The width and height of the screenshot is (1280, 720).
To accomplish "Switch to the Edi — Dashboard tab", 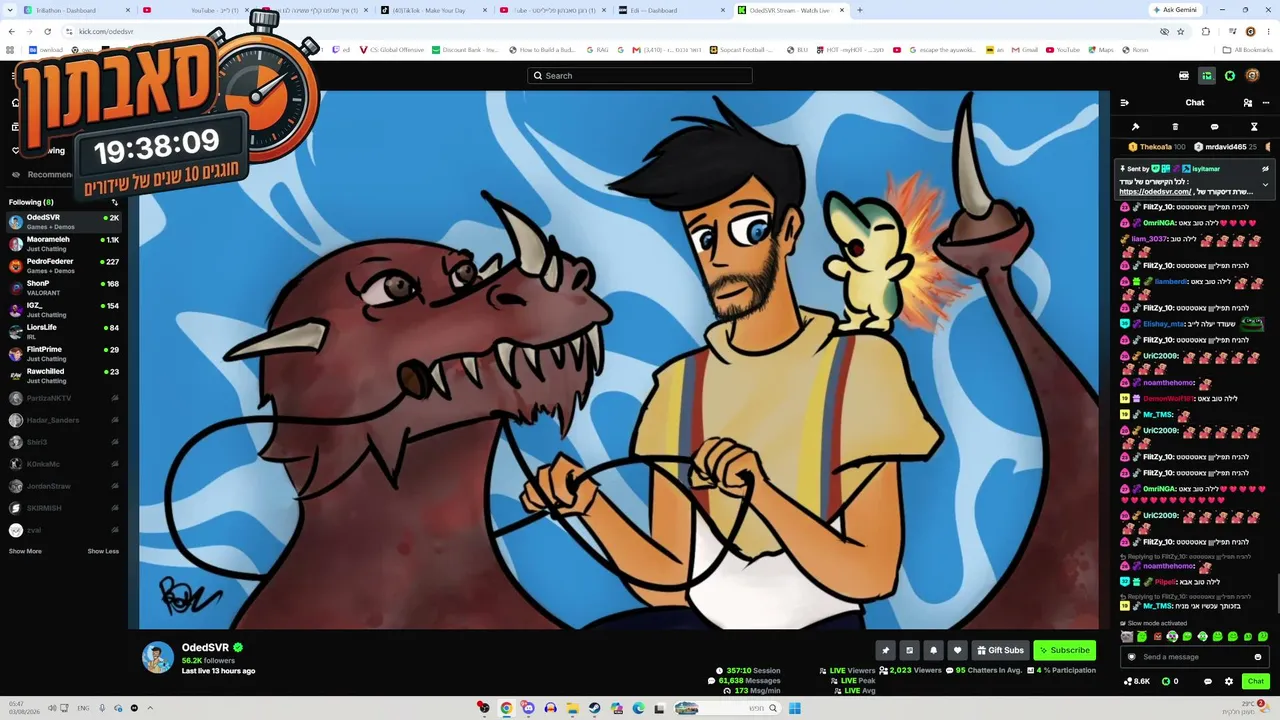I will [x=671, y=10].
